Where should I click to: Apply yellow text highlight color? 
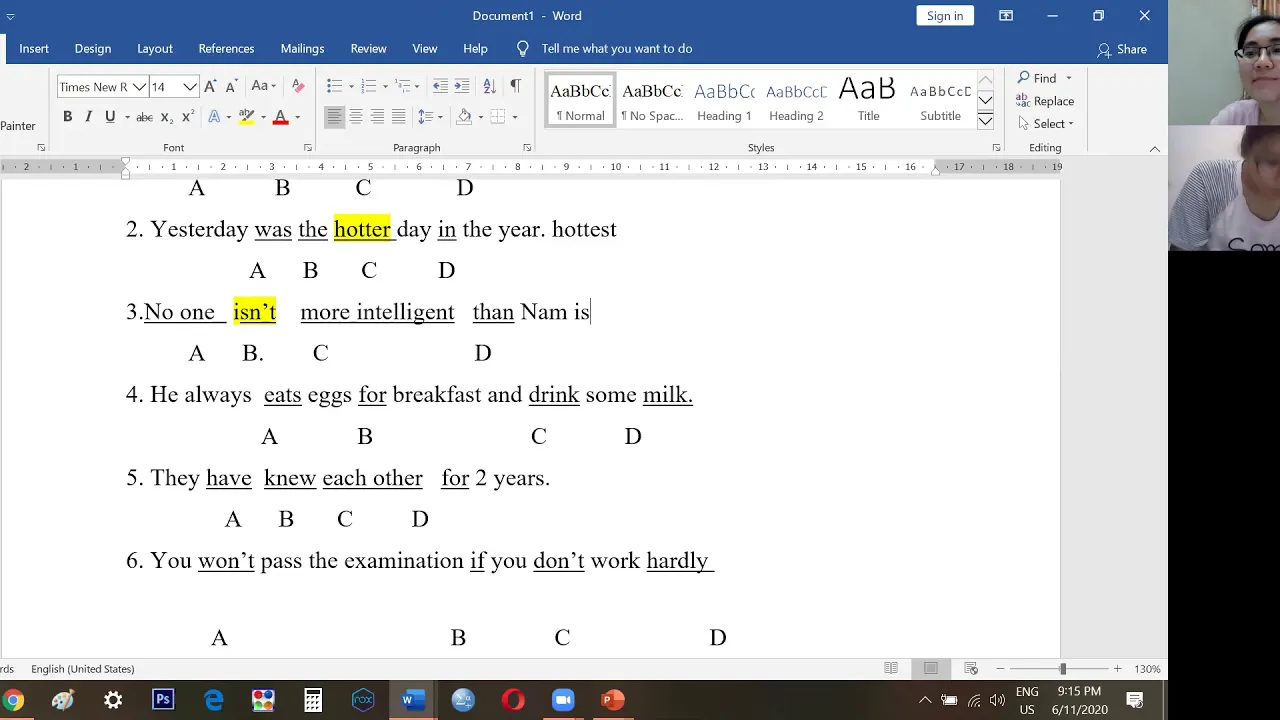pyautogui.click(x=246, y=117)
